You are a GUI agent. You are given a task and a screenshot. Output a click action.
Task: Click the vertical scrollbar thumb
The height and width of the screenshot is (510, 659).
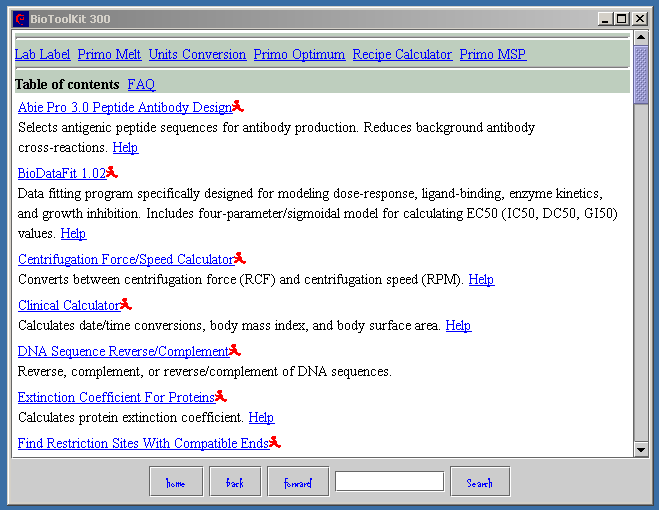tap(641, 74)
